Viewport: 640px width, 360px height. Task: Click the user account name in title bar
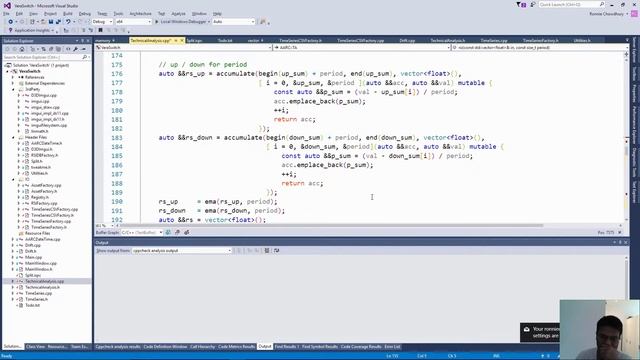click(x=606, y=13)
